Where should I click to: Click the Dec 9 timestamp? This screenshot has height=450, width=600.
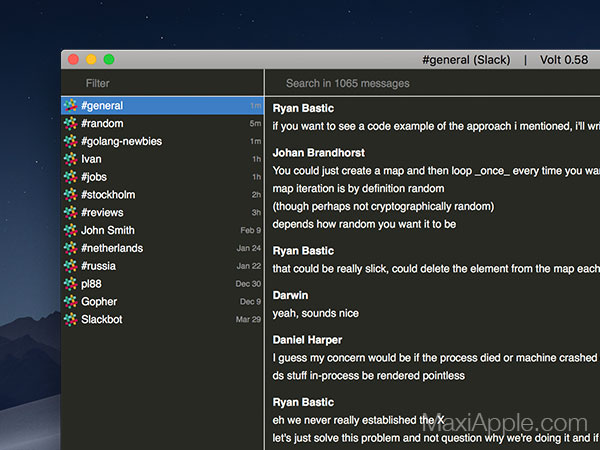[251, 302]
